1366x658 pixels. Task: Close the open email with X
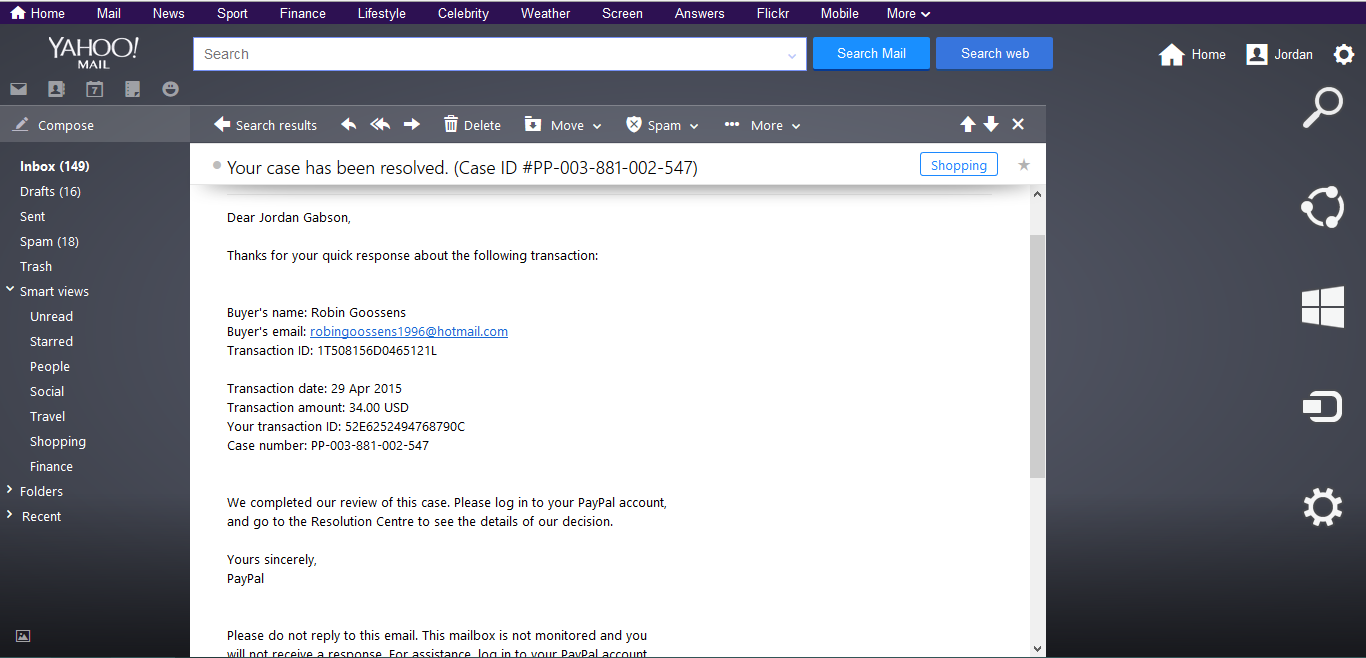pos(1018,124)
